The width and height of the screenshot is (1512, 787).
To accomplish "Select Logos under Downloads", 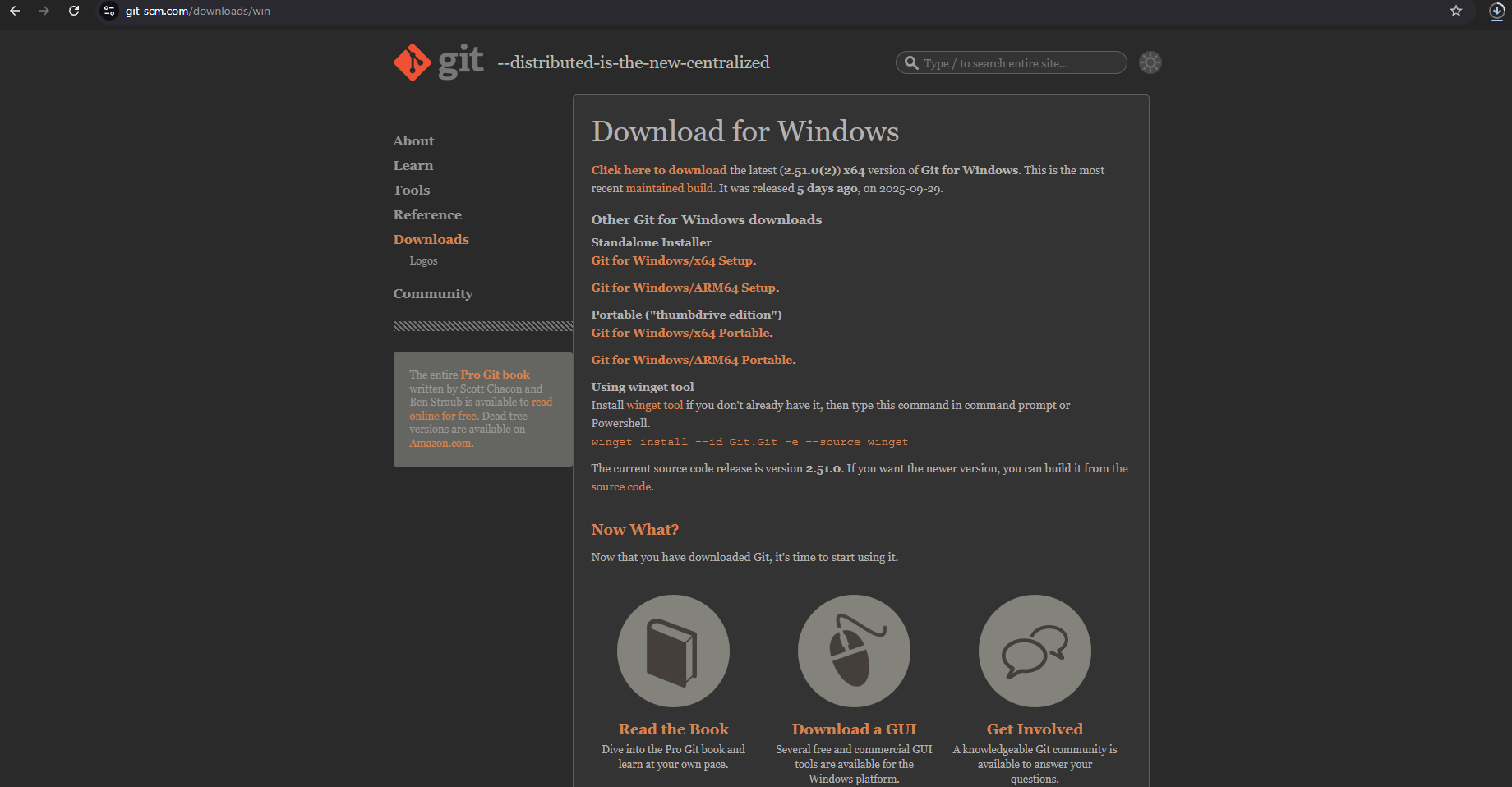I will coord(423,260).
